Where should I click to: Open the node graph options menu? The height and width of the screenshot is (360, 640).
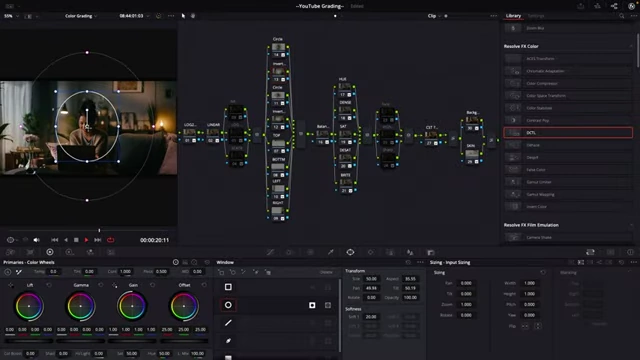(x=493, y=16)
